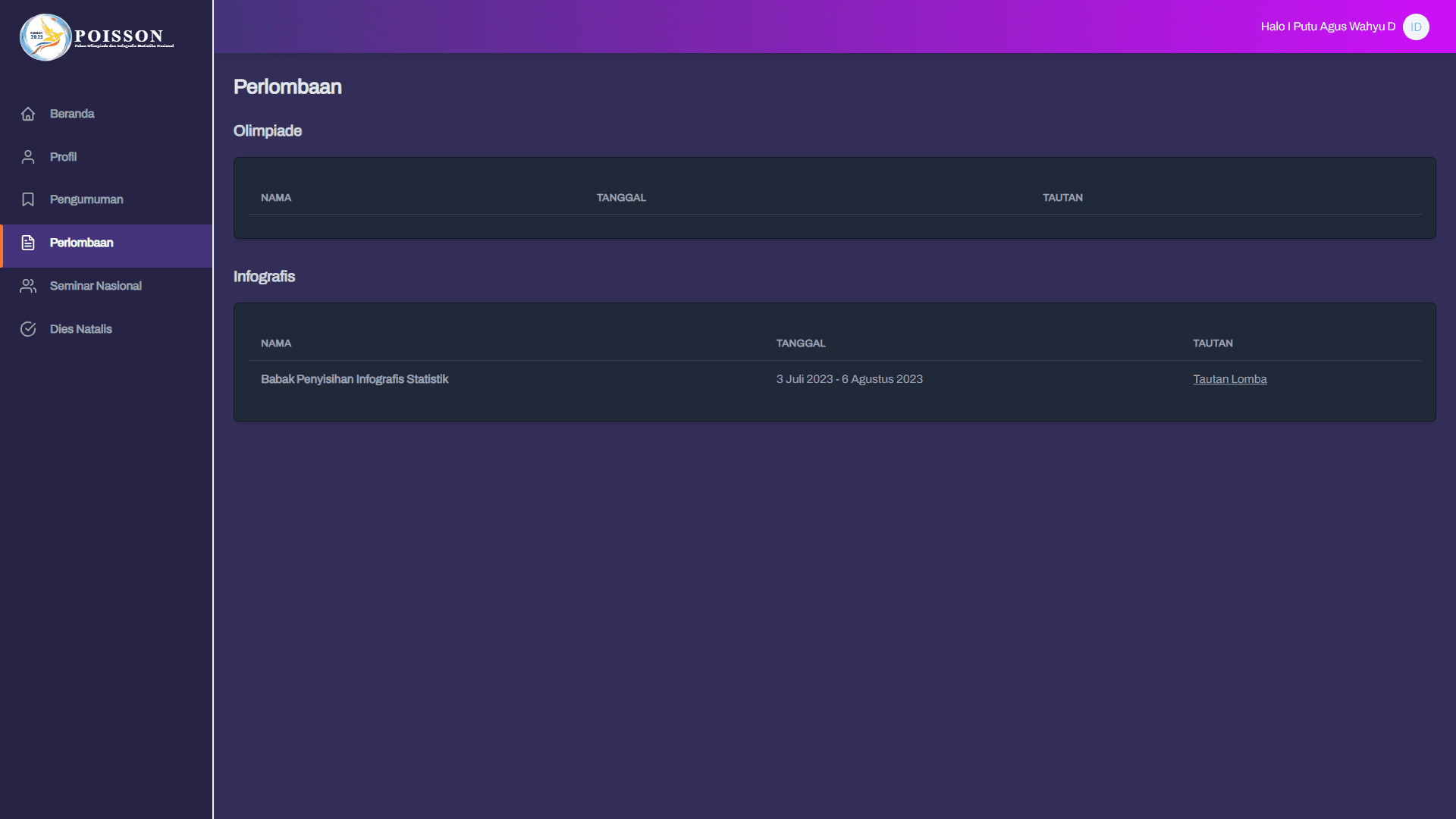Click the Babak Penyisihan Infografis Statistik row name
Viewport: 1456px width, 819px height.
[354, 379]
